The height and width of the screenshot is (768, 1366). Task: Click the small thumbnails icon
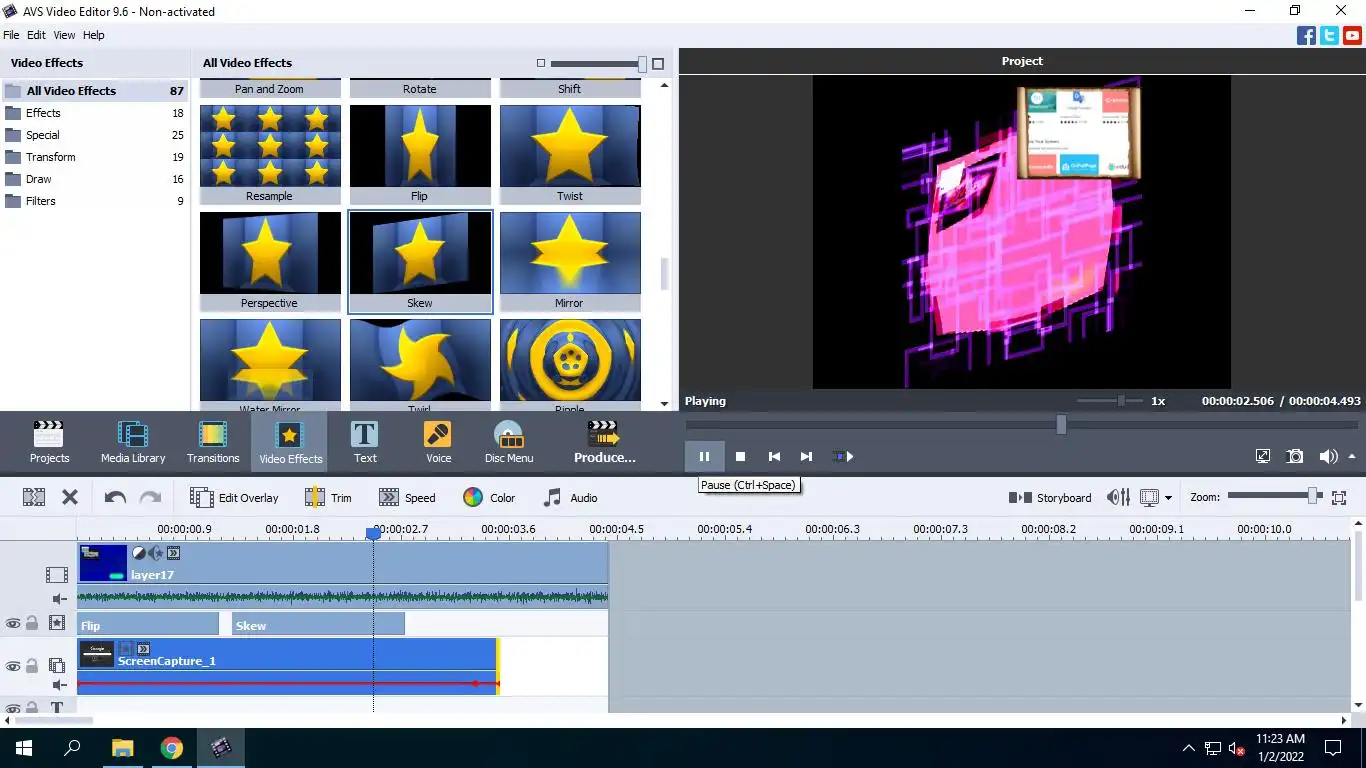tap(541, 63)
